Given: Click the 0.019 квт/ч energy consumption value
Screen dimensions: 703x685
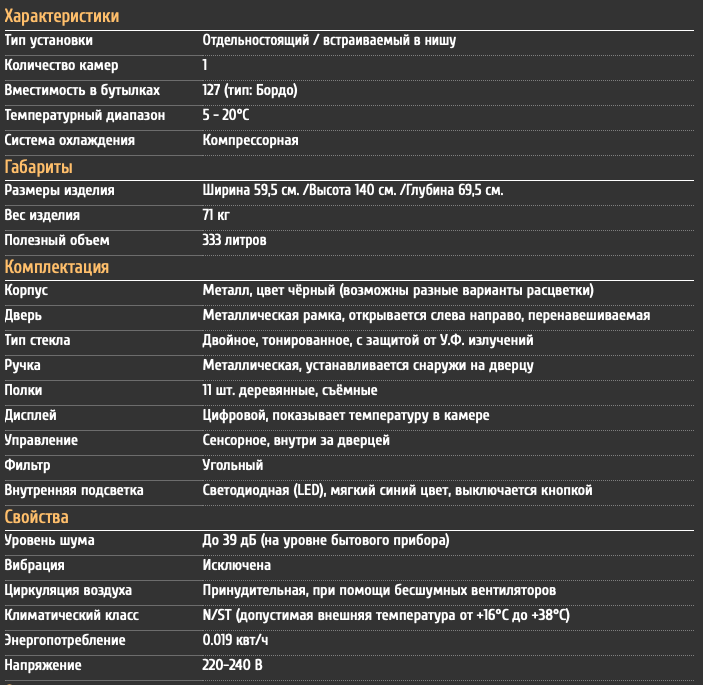Looking at the screenshot, I should coord(235,640).
